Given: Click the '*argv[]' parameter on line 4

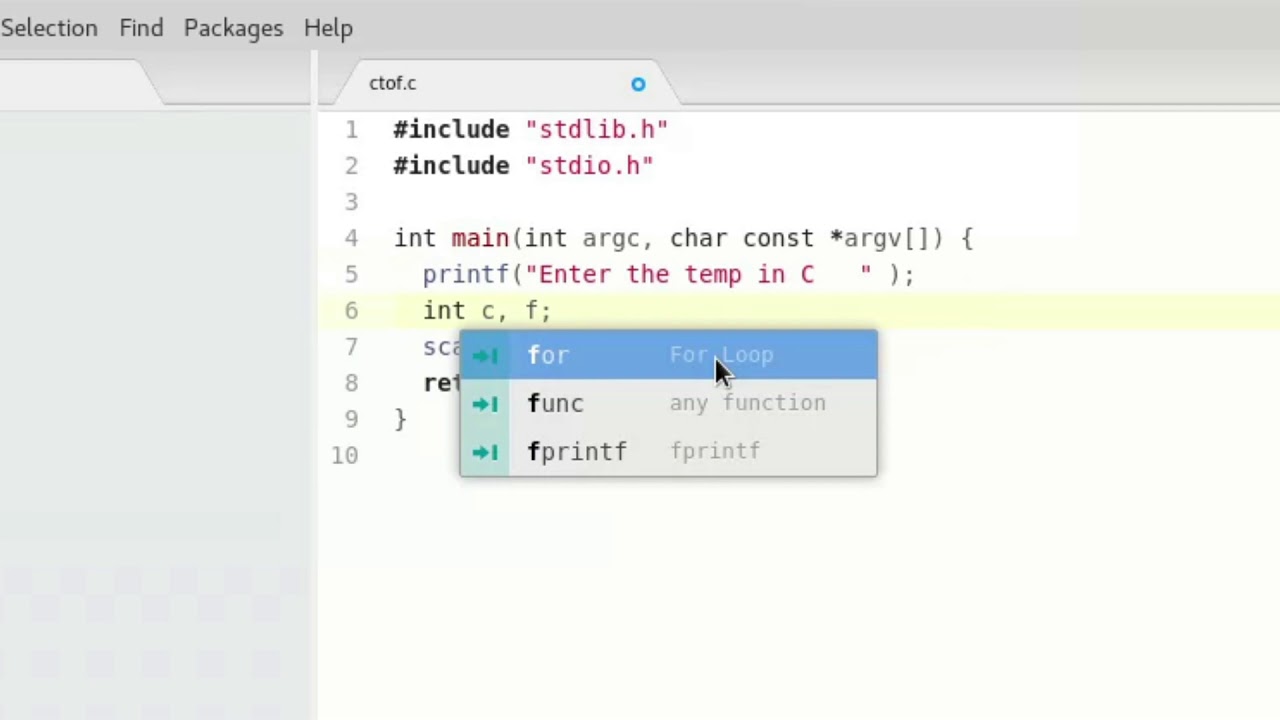Looking at the screenshot, I should [880, 238].
